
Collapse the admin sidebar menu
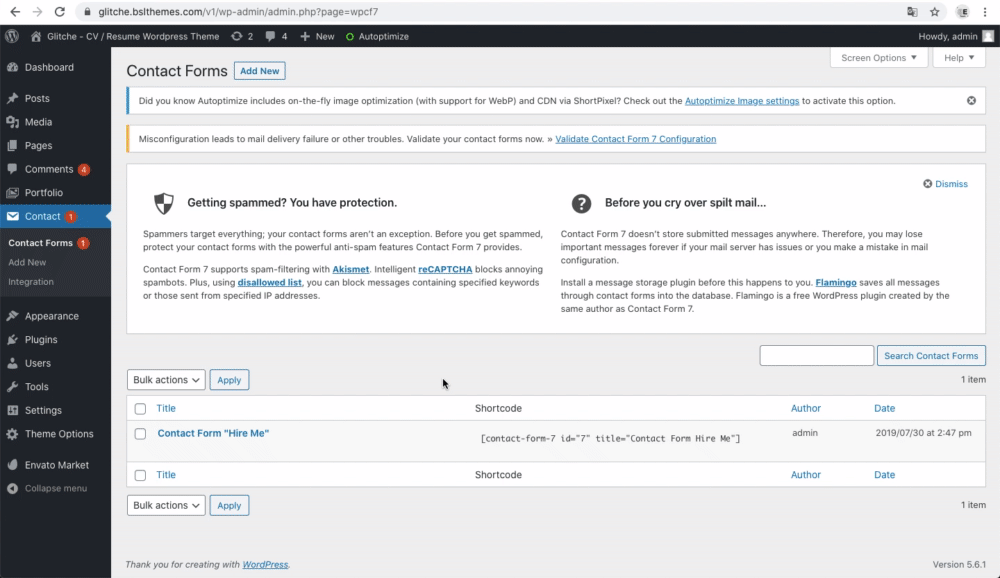click(55, 488)
